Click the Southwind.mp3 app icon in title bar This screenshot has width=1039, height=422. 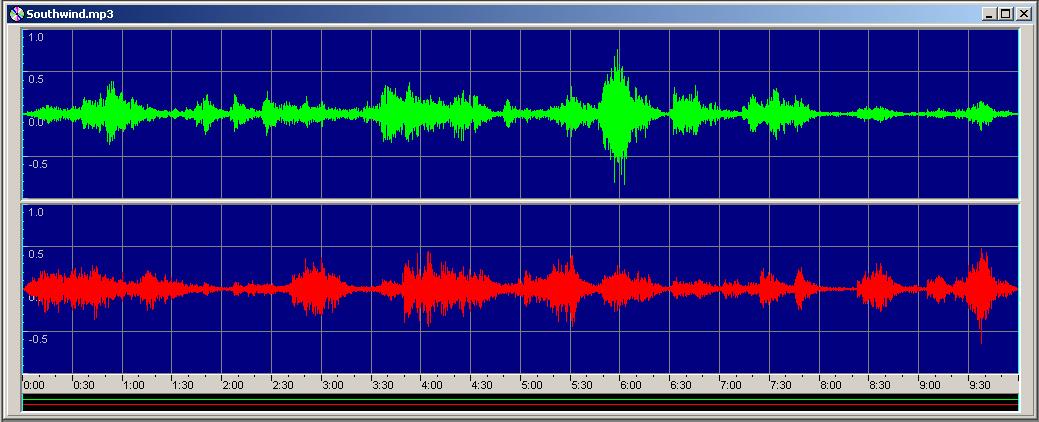click(14, 13)
